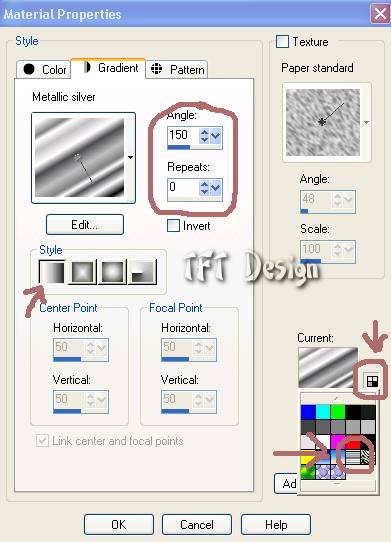Choose the blue swatch in recent materials
The height and width of the screenshot is (542, 391).
308,412
